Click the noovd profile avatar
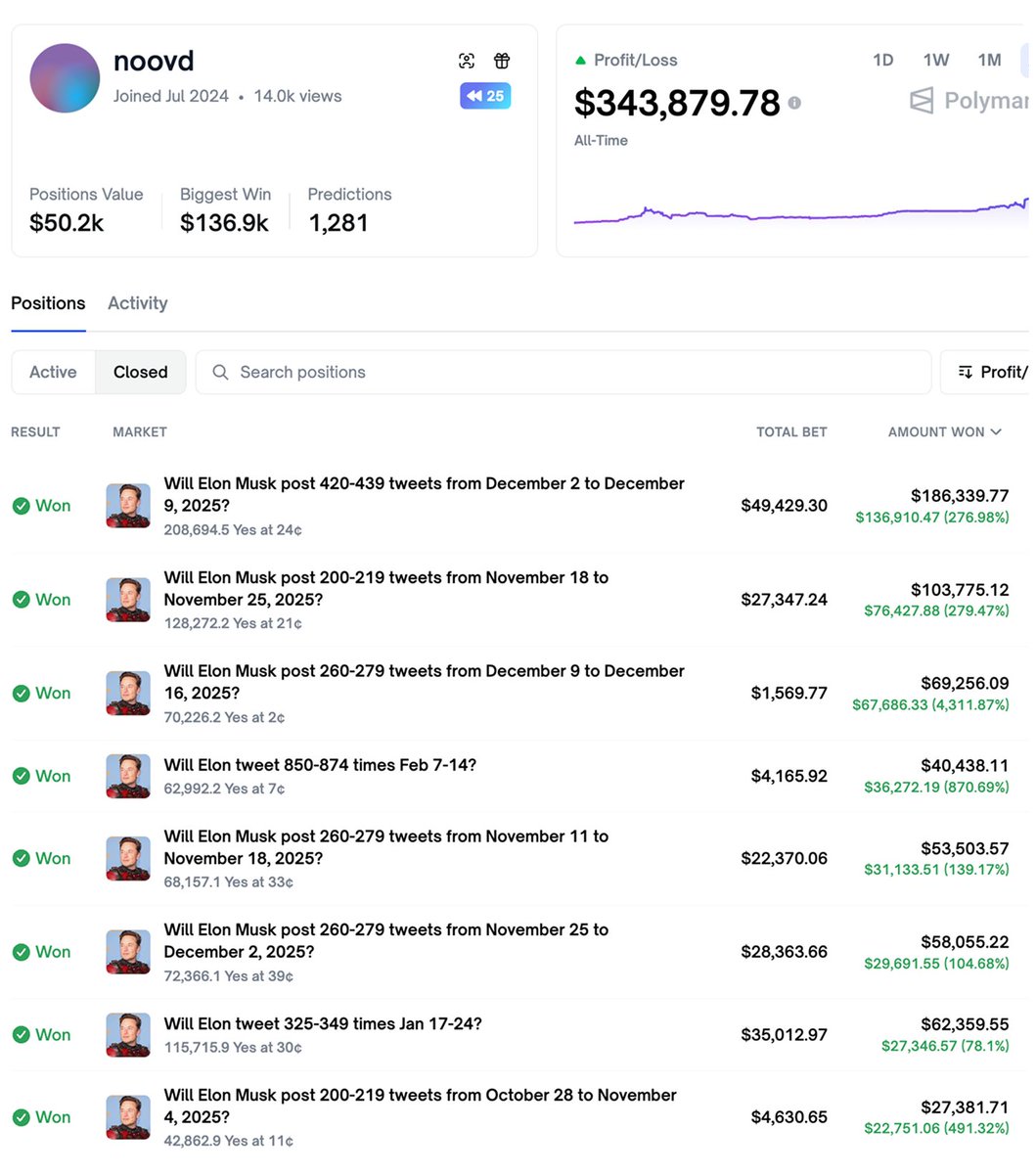The image size is (1036, 1174). coord(65,78)
